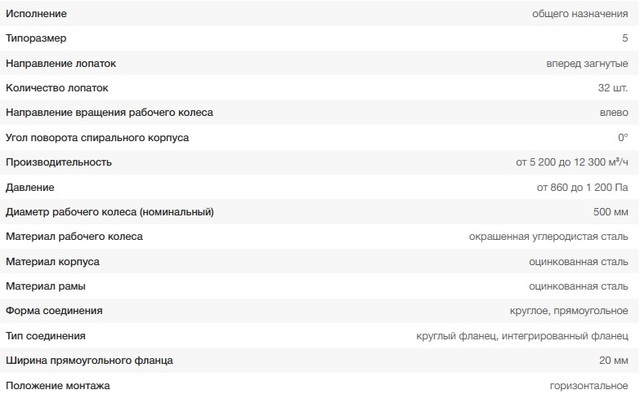
Task: Click the 'Материал корпуса' label
Action: [52, 261]
